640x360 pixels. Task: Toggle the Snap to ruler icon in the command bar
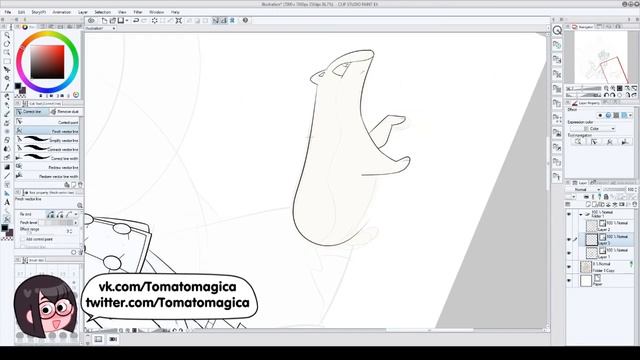point(216,20)
